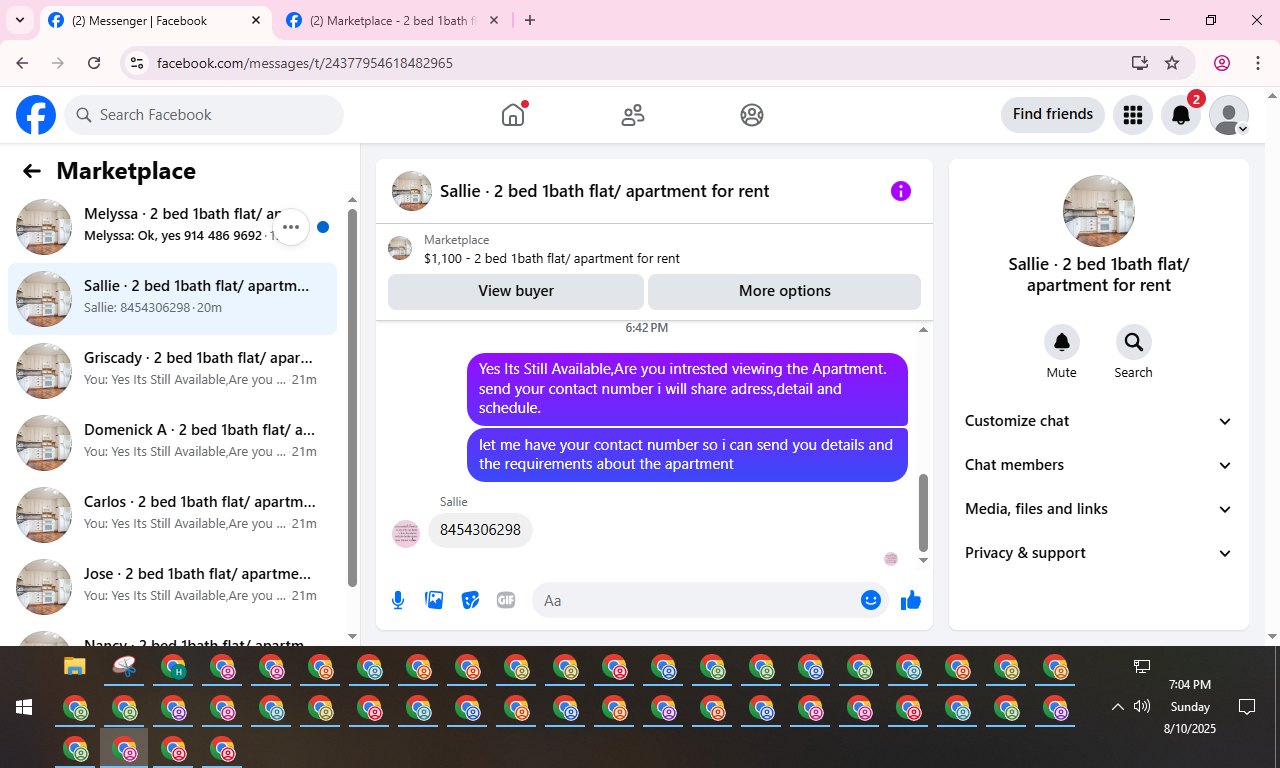Screen dimensions: 1280x768
Task: Expand Chat members section
Action: click(1098, 465)
